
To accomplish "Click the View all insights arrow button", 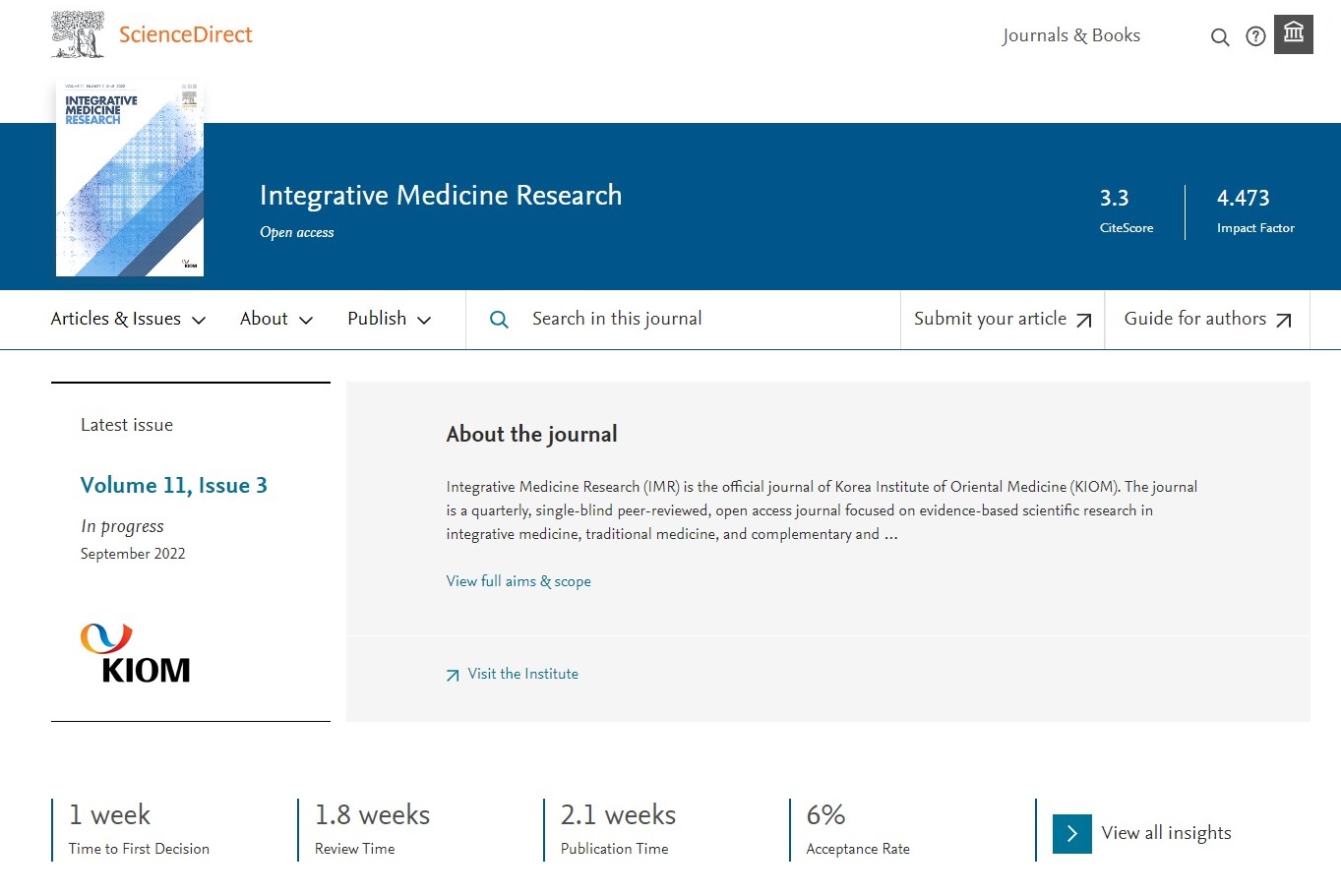I will (1071, 834).
